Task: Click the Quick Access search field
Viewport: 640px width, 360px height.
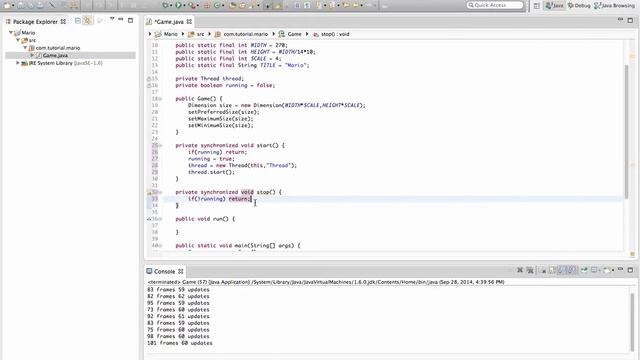Action: (x=495, y=5)
